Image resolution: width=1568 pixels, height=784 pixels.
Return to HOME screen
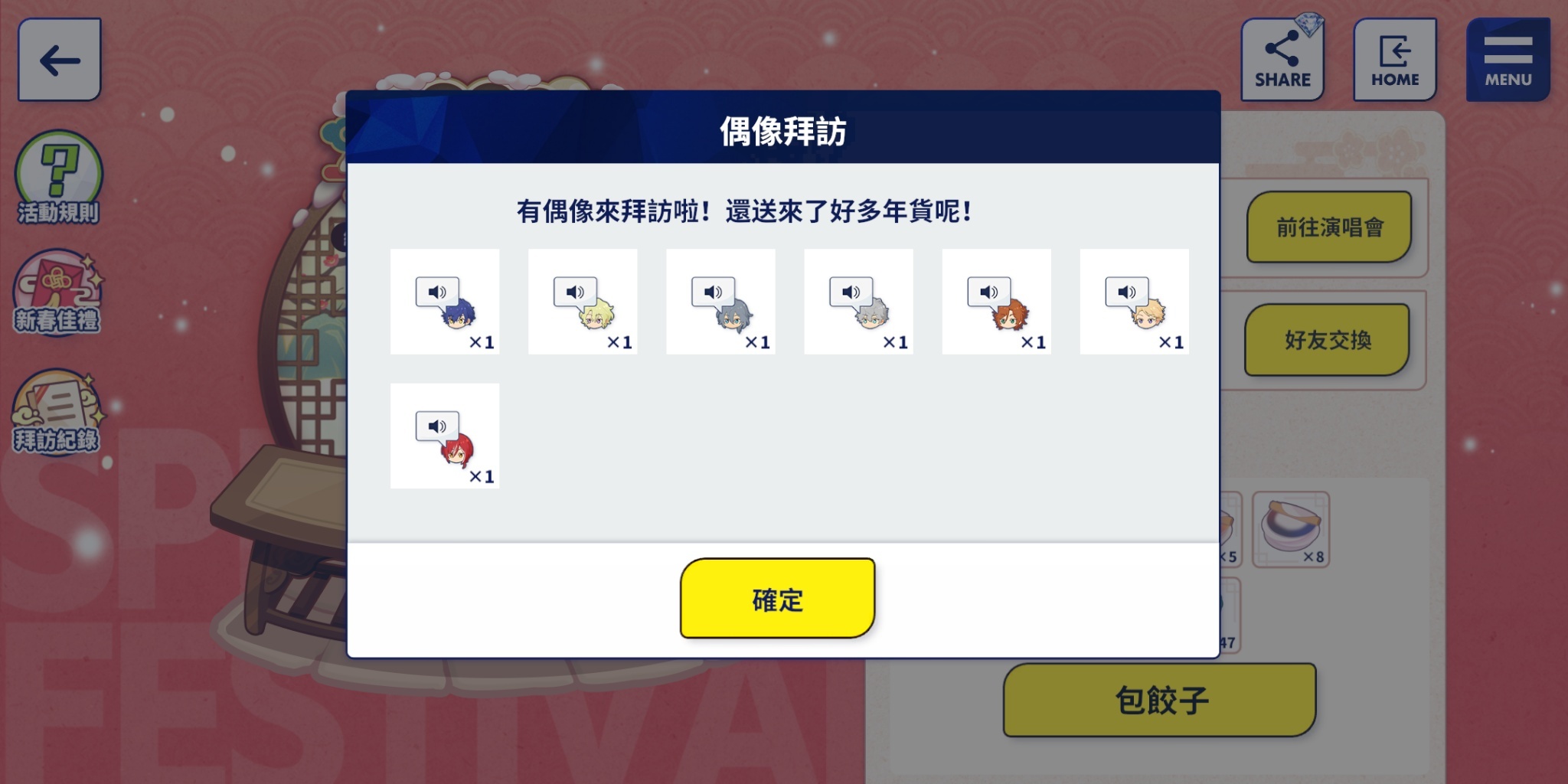click(x=1395, y=60)
